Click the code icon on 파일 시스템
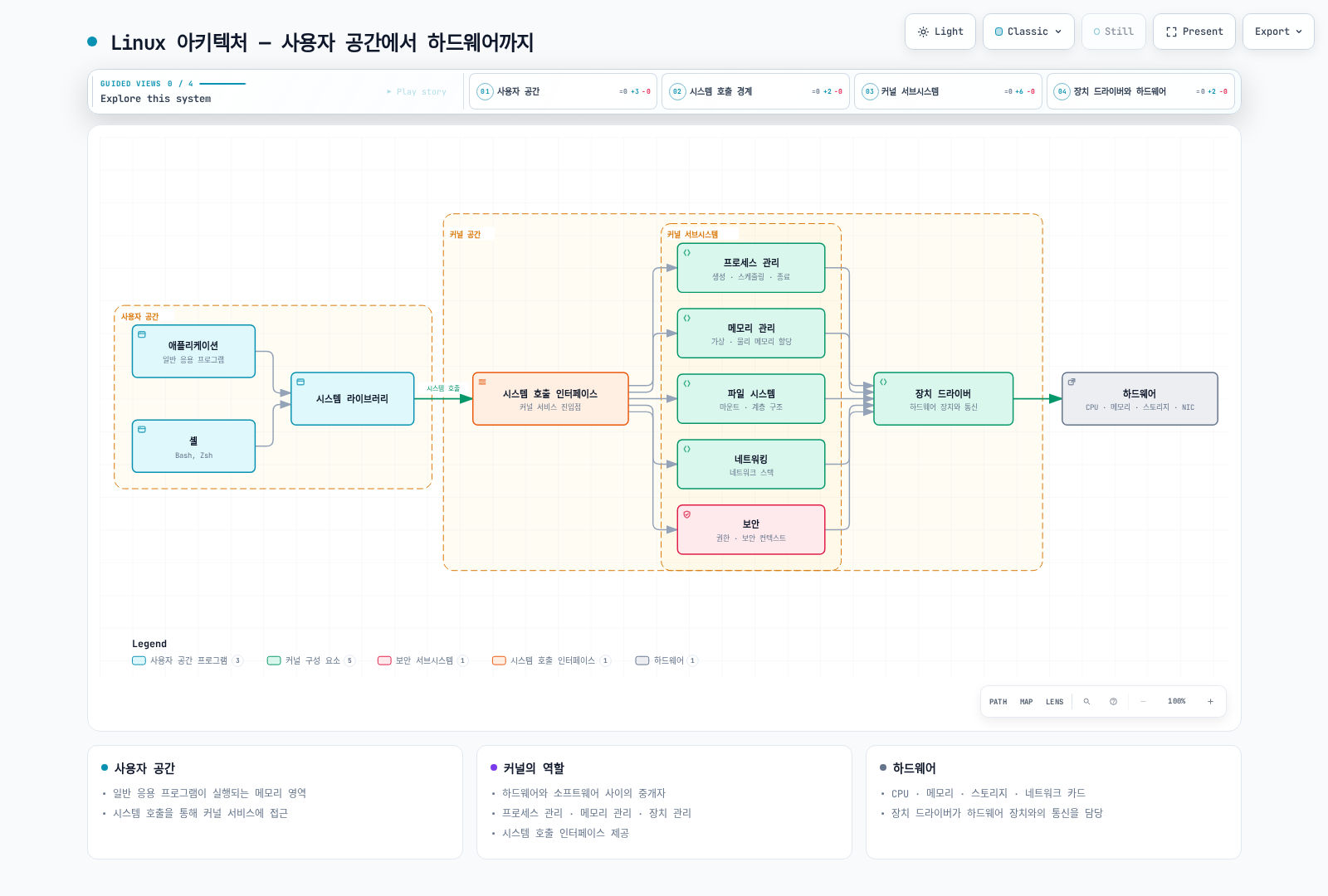This screenshot has height=896, width=1328. pyautogui.click(x=687, y=383)
